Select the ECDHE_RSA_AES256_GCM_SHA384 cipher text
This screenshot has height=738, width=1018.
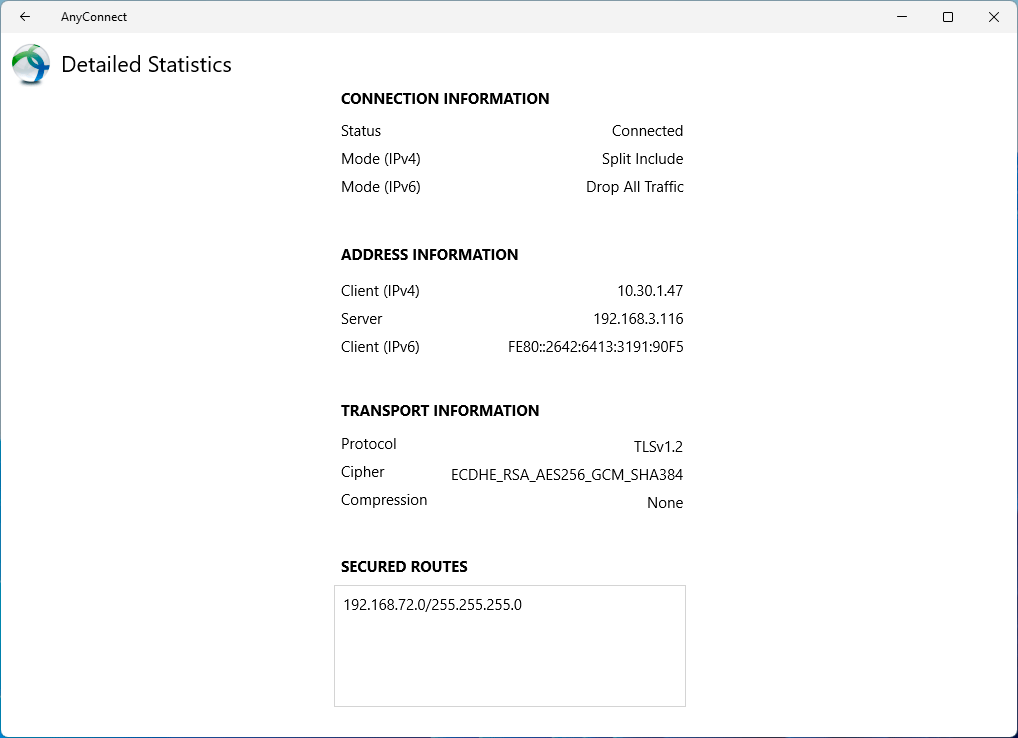pyautogui.click(x=567, y=475)
